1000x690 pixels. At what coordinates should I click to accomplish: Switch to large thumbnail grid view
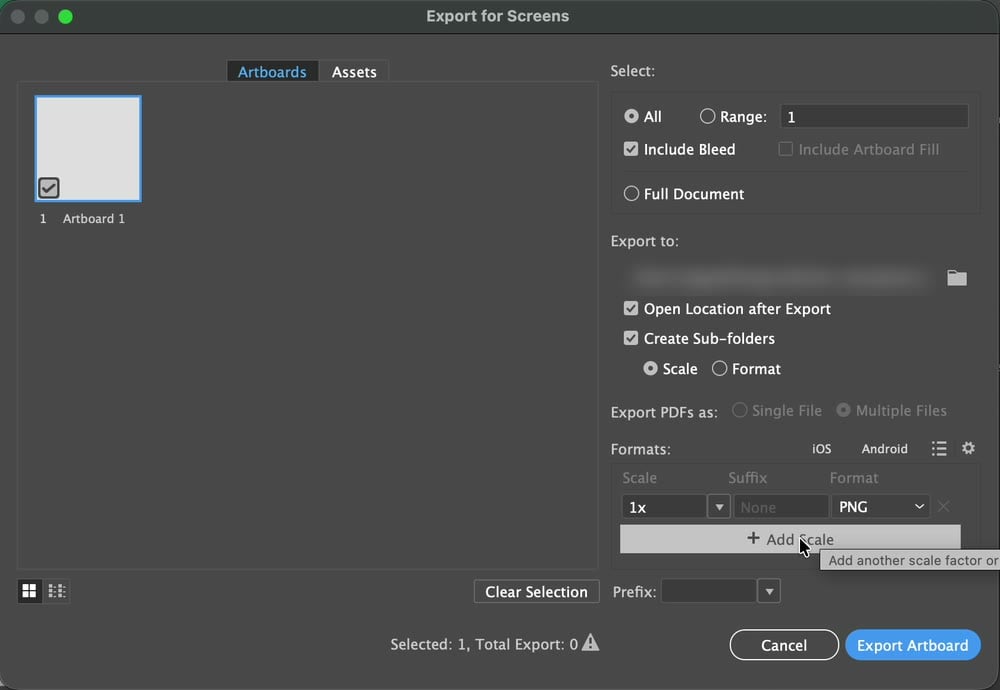coord(29,591)
